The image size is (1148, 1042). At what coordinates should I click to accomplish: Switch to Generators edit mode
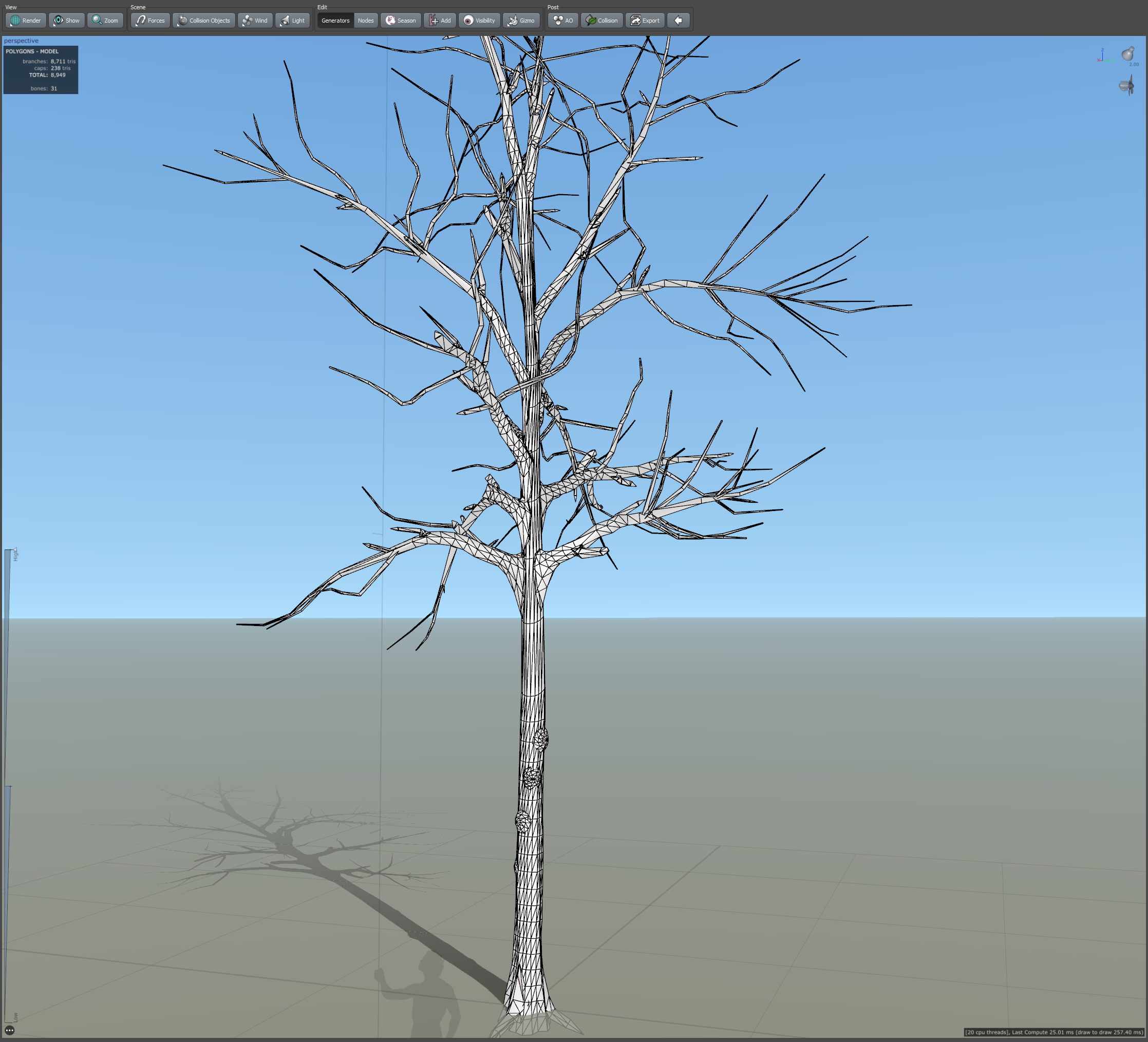(335, 21)
